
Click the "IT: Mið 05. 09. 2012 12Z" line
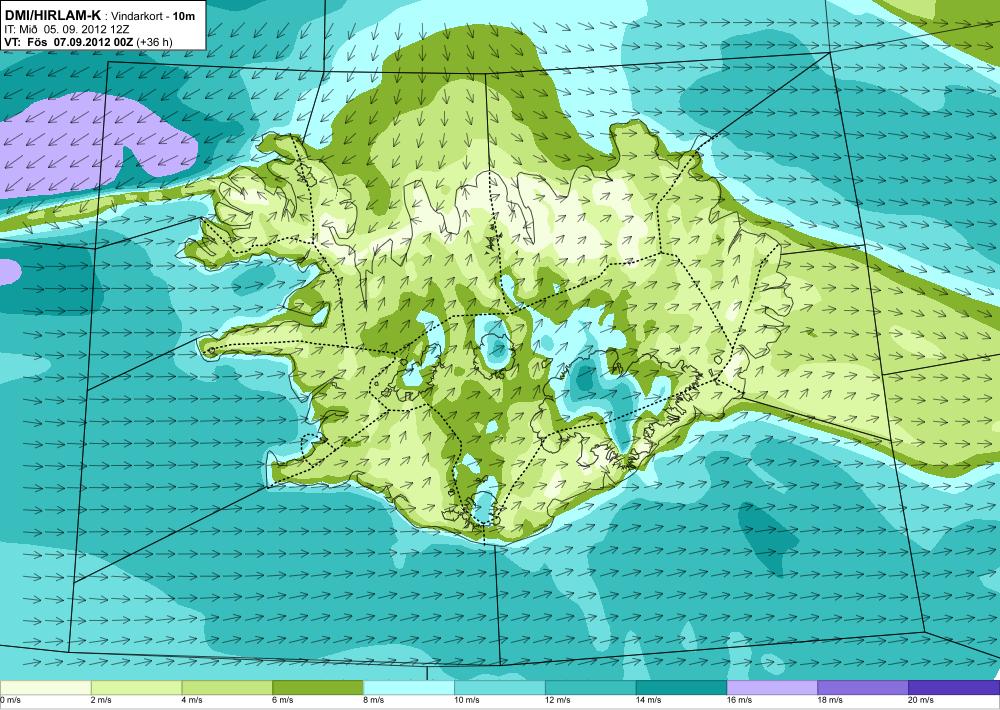point(67,29)
